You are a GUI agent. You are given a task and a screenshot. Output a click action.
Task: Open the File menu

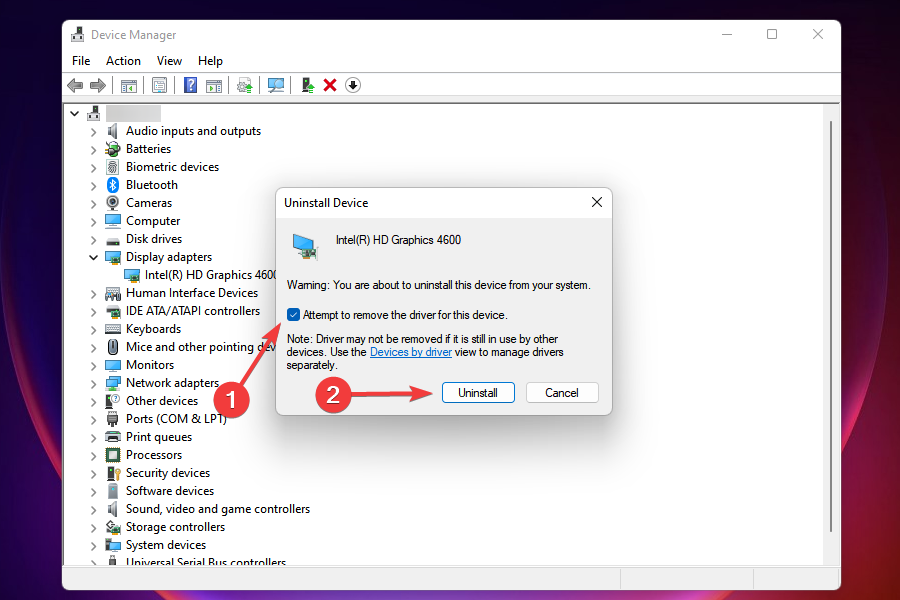point(81,61)
